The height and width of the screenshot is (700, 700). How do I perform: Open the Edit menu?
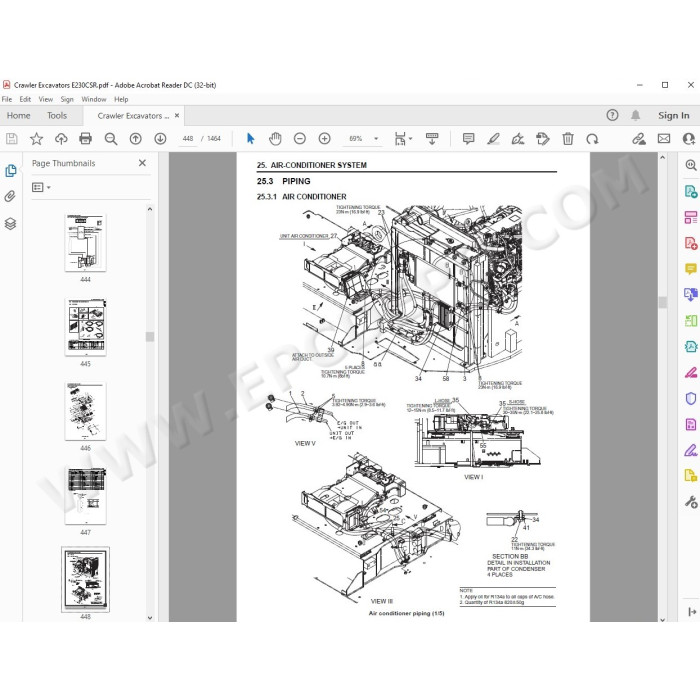pos(25,99)
